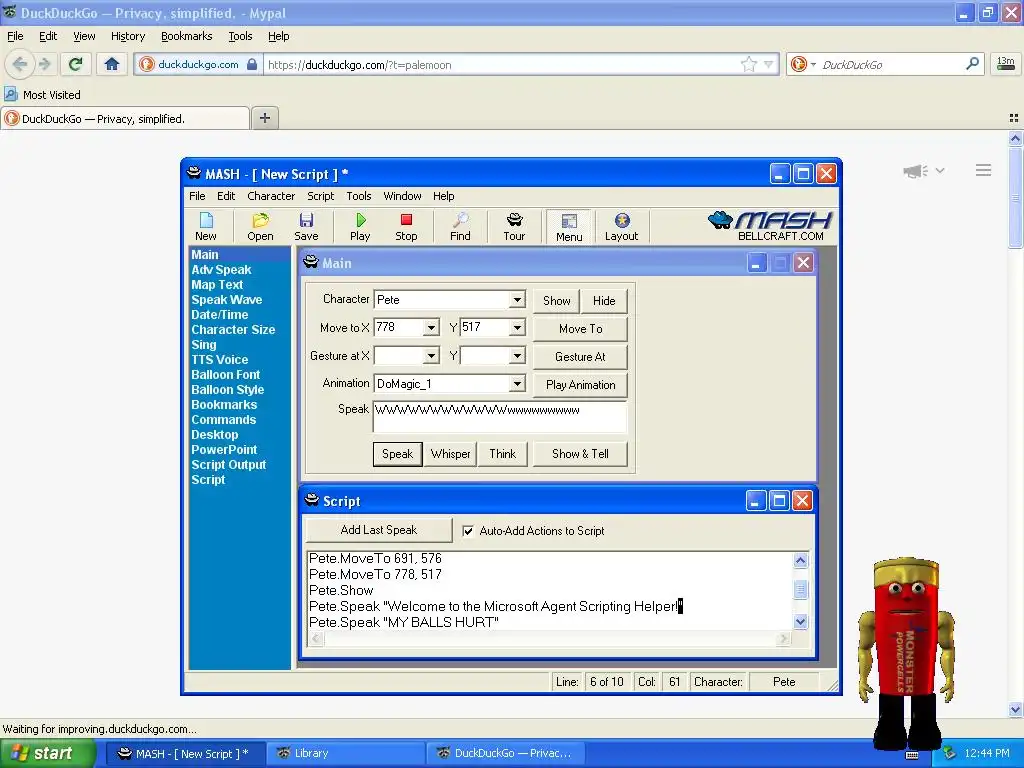Expand the Move to X dropdown

point(431,327)
